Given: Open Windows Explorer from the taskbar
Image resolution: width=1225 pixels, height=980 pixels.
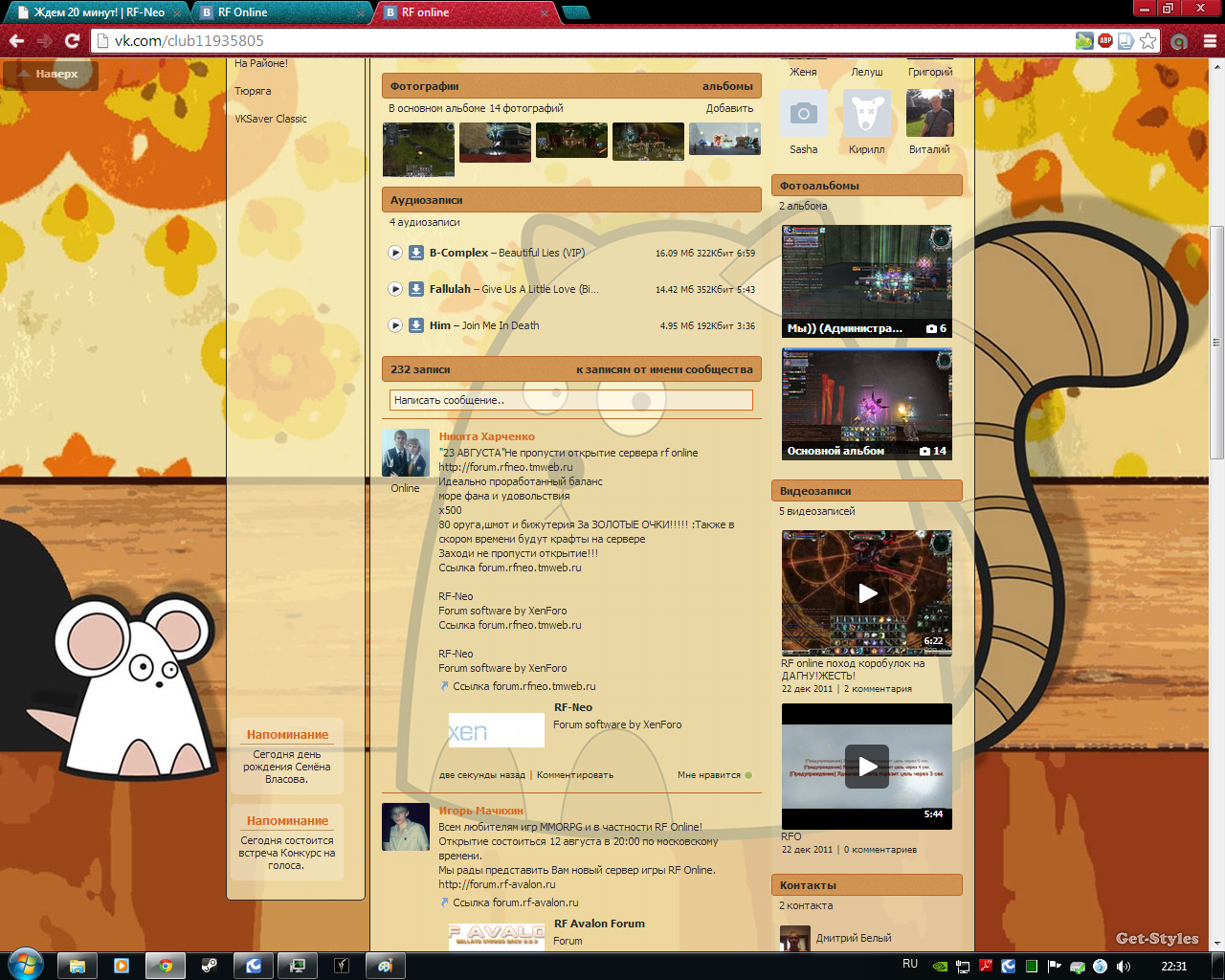Looking at the screenshot, I should (78, 966).
